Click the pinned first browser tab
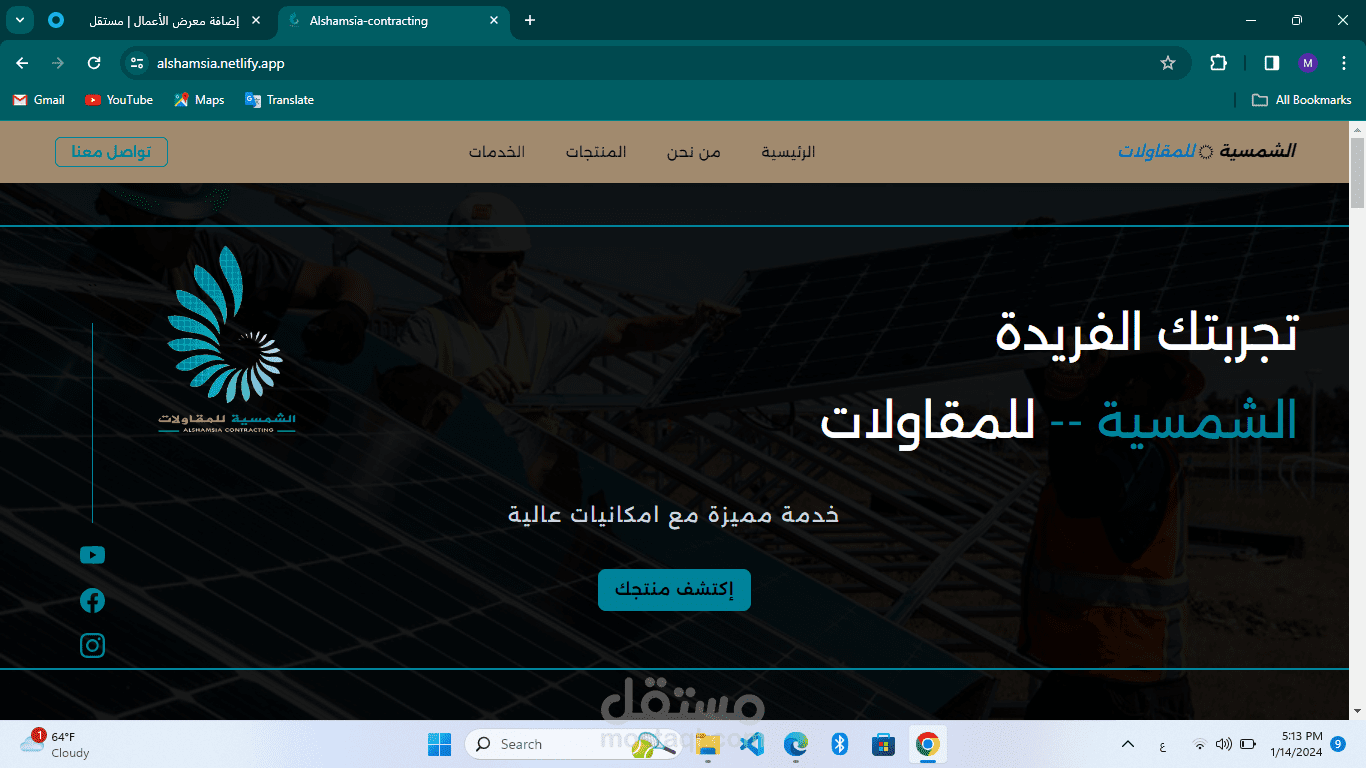1366x768 pixels. [56, 20]
